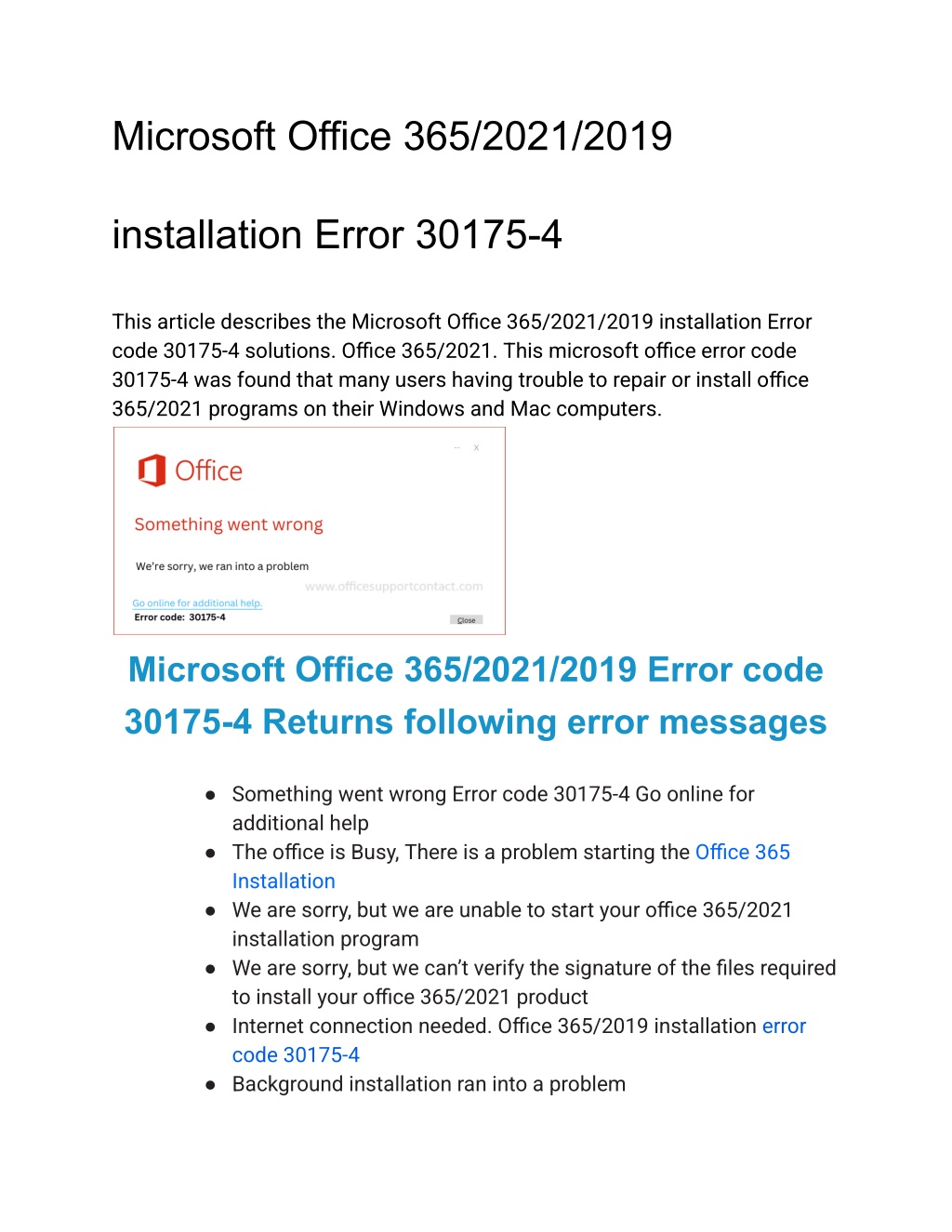Click the 'can't verify the signature' bullet
952x1232 pixels.
point(534,983)
